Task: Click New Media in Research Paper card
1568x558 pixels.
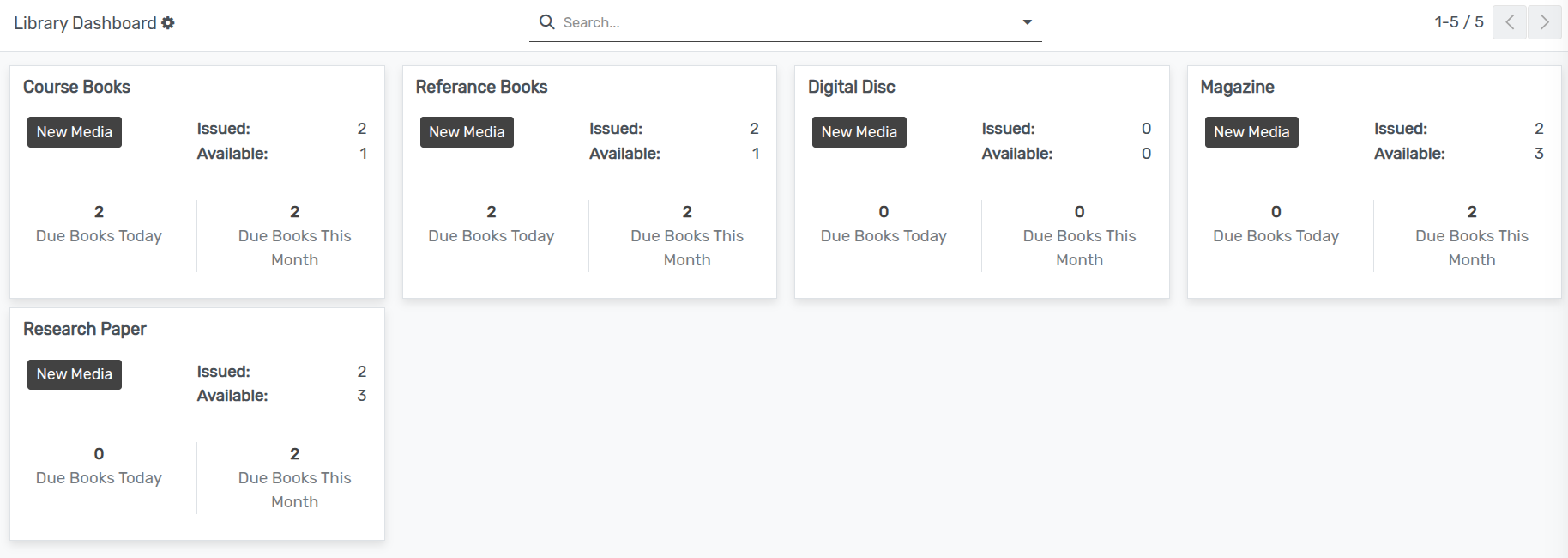Action: coord(75,374)
